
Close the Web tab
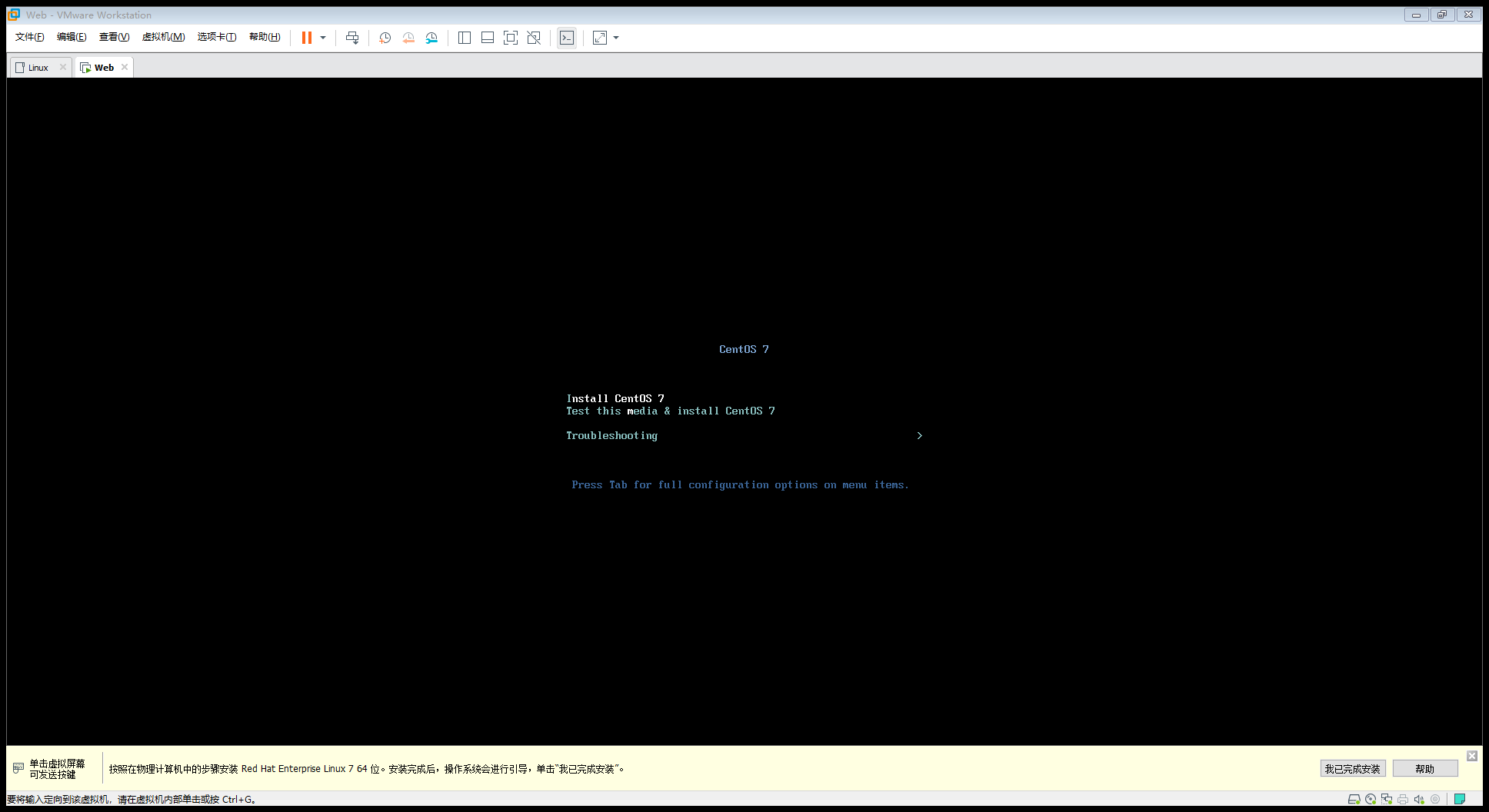(125, 67)
